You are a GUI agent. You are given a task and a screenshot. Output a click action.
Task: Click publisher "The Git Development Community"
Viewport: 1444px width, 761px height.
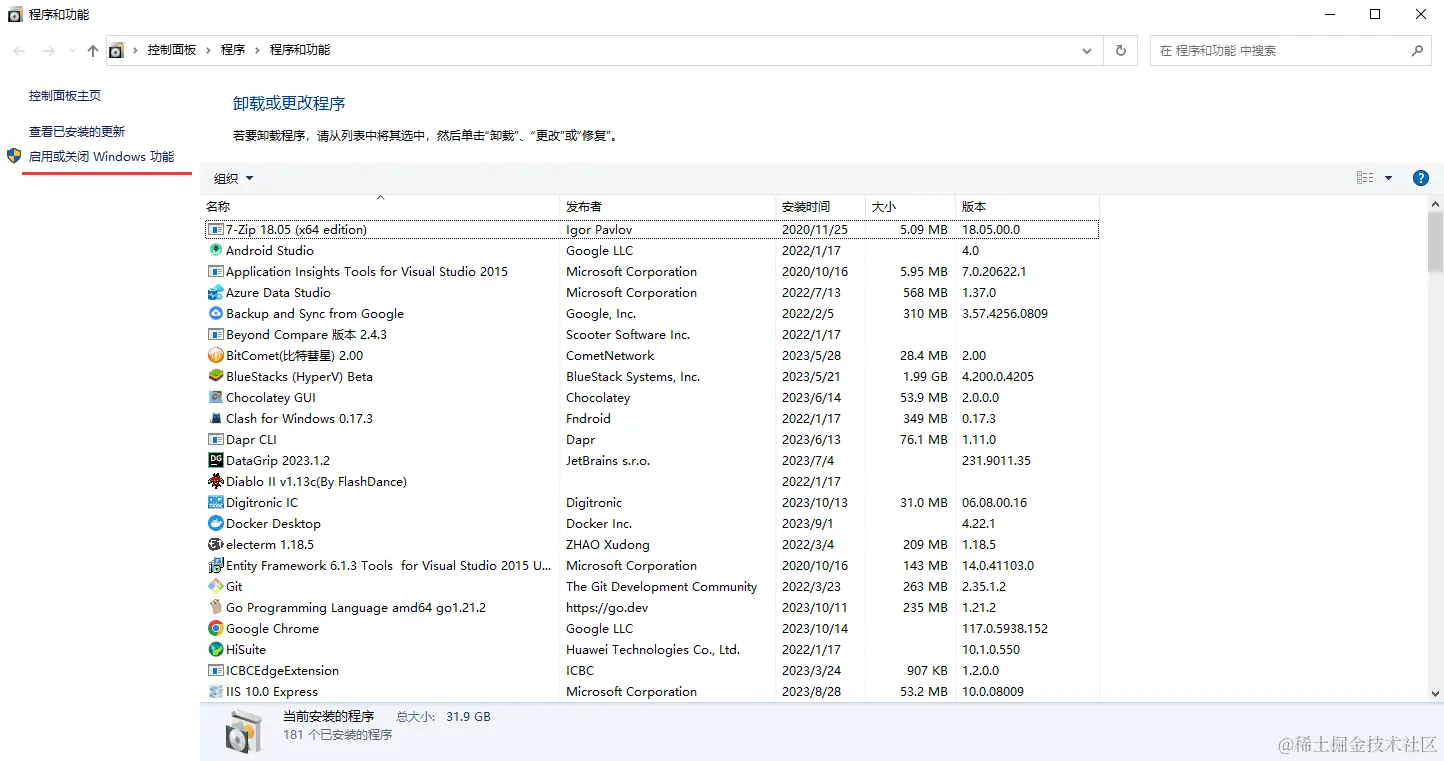click(x=662, y=587)
